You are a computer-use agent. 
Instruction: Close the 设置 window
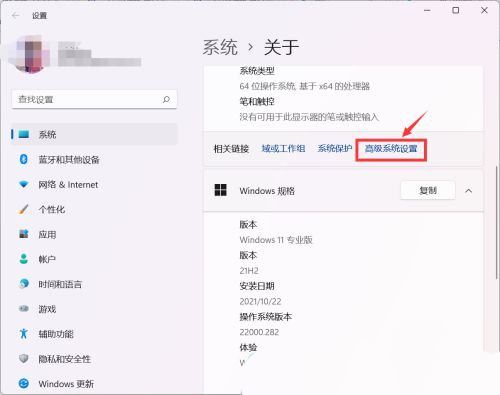point(484,11)
